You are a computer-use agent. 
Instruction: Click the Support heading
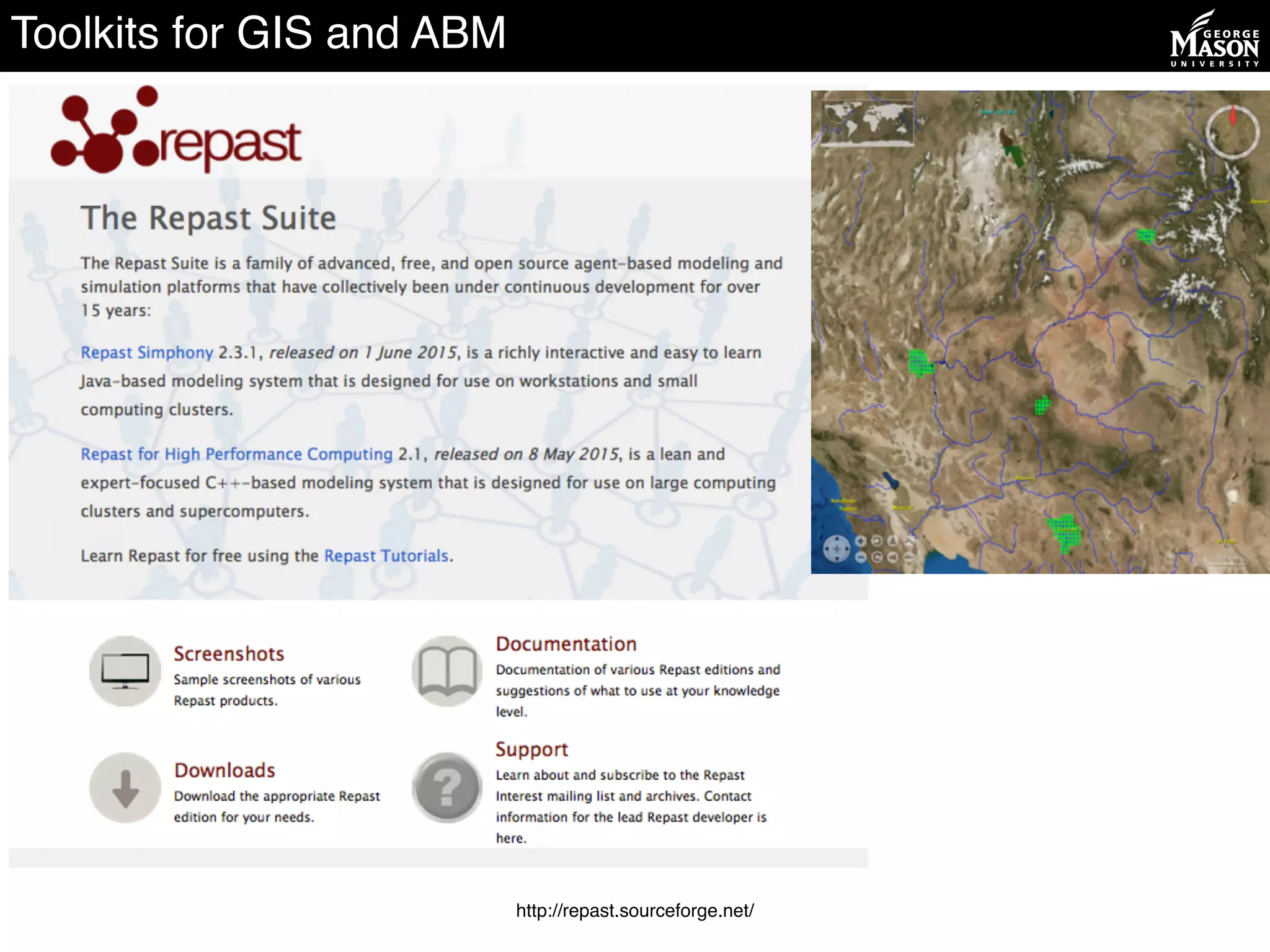[531, 749]
